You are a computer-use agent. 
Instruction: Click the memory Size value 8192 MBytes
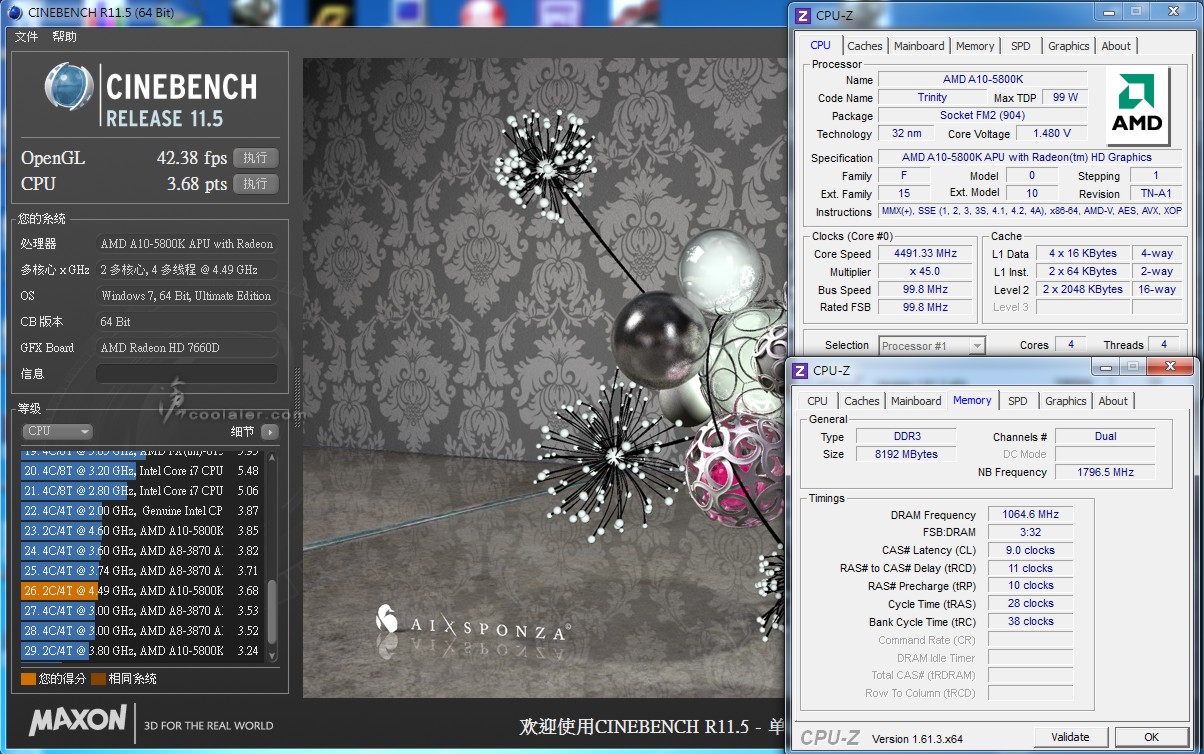click(906, 455)
